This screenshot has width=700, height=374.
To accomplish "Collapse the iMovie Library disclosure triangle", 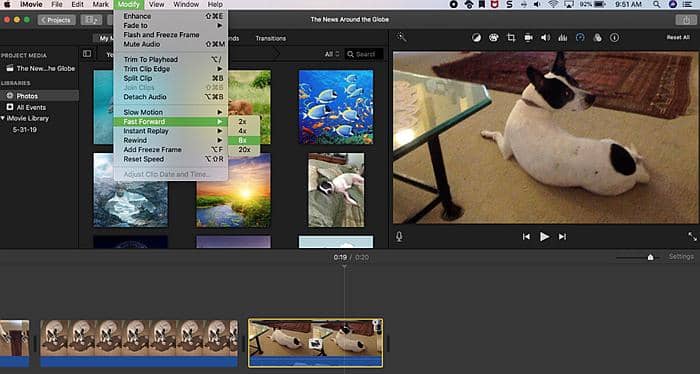I will point(3,118).
